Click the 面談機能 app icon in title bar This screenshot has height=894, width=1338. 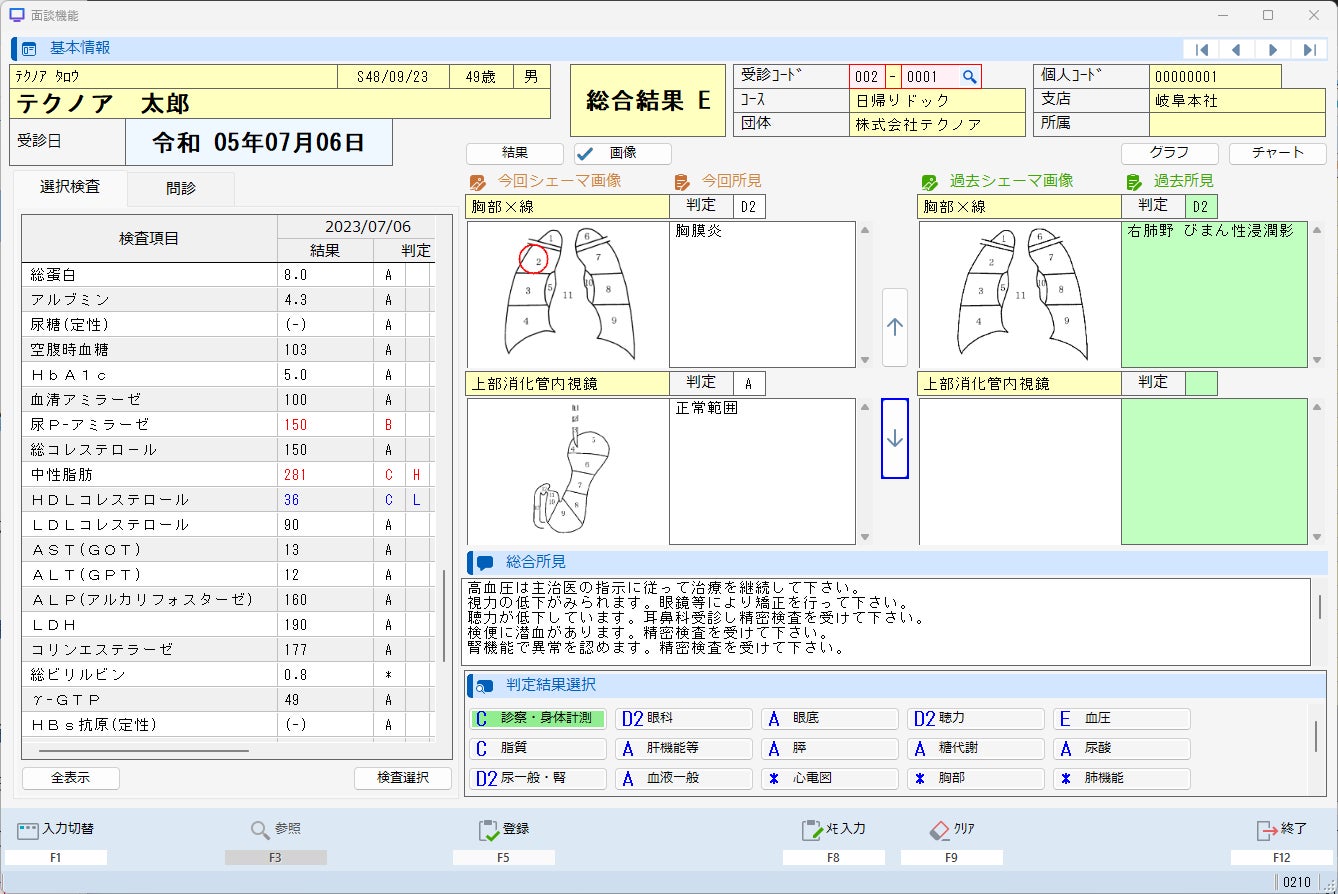[x=17, y=15]
